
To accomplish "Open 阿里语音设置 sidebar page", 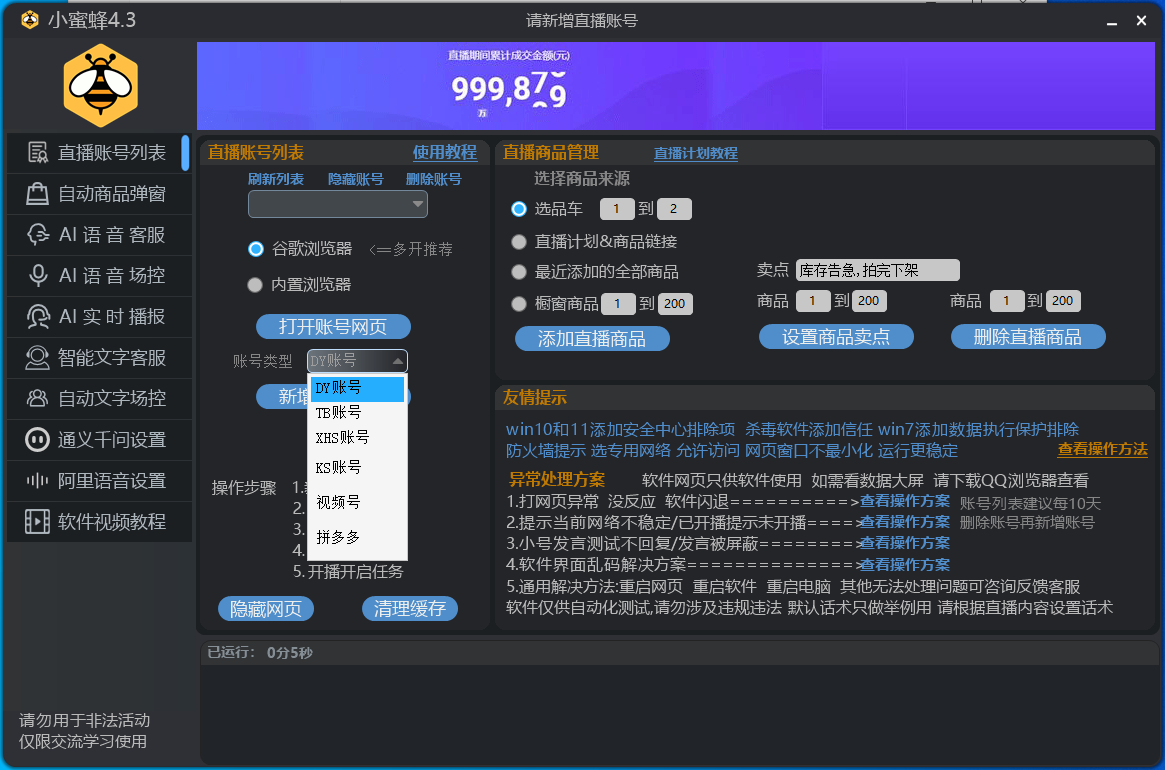I will pyautogui.click(x=100, y=481).
